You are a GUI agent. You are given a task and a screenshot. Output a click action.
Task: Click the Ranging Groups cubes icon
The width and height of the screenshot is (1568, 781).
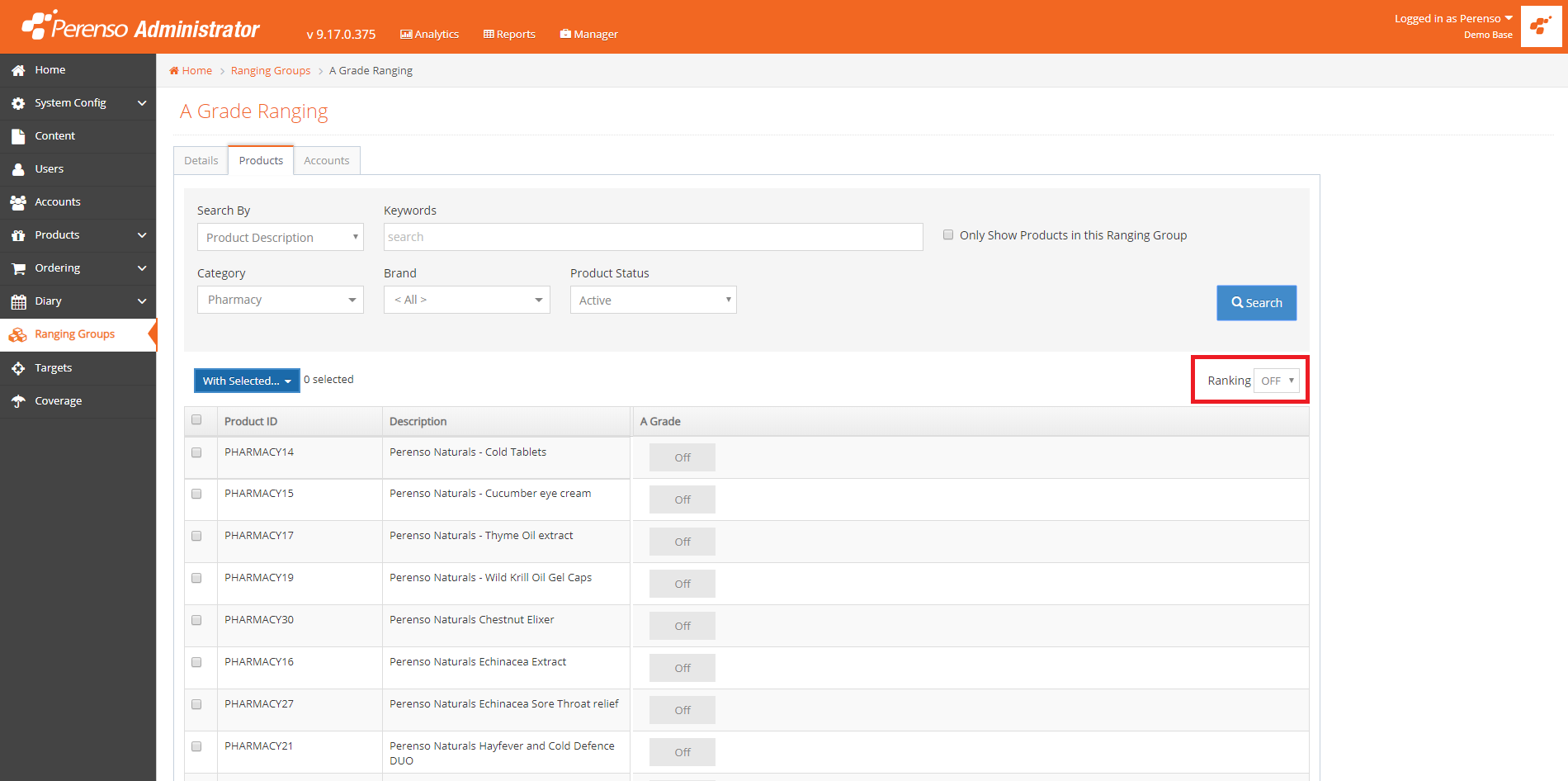click(x=17, y=334)
